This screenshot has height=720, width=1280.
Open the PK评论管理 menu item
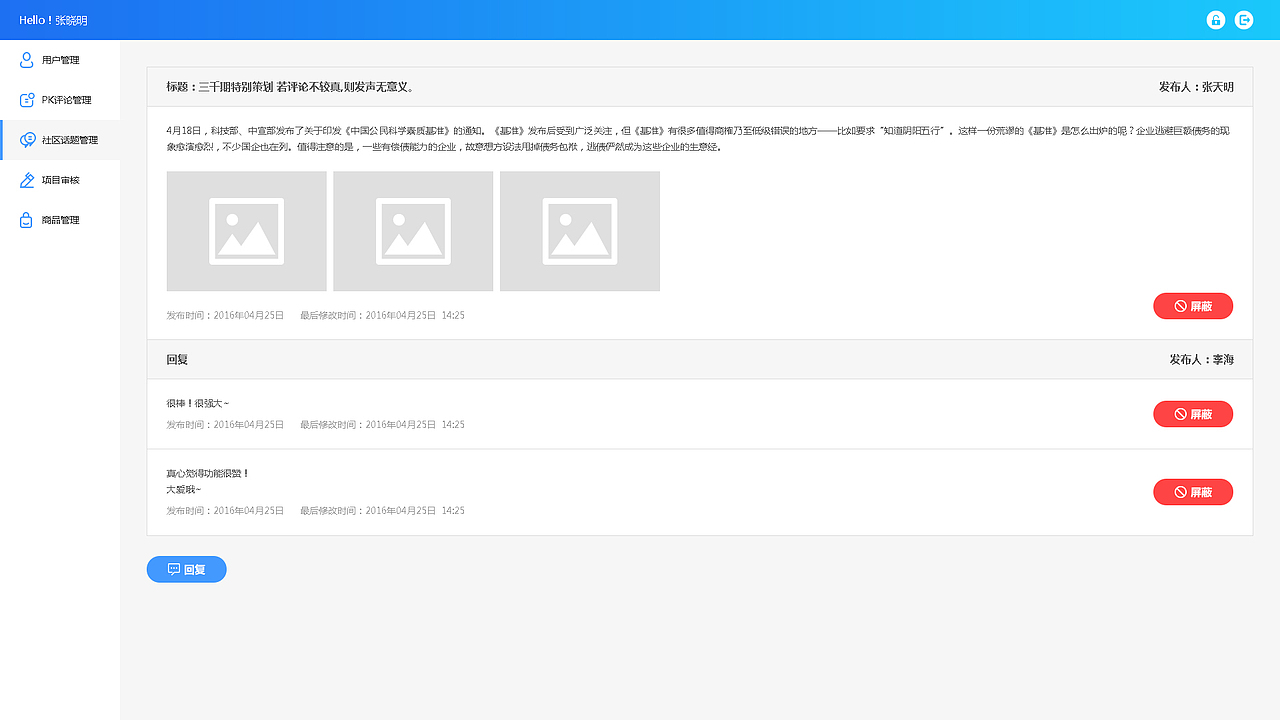pos(60,100)
